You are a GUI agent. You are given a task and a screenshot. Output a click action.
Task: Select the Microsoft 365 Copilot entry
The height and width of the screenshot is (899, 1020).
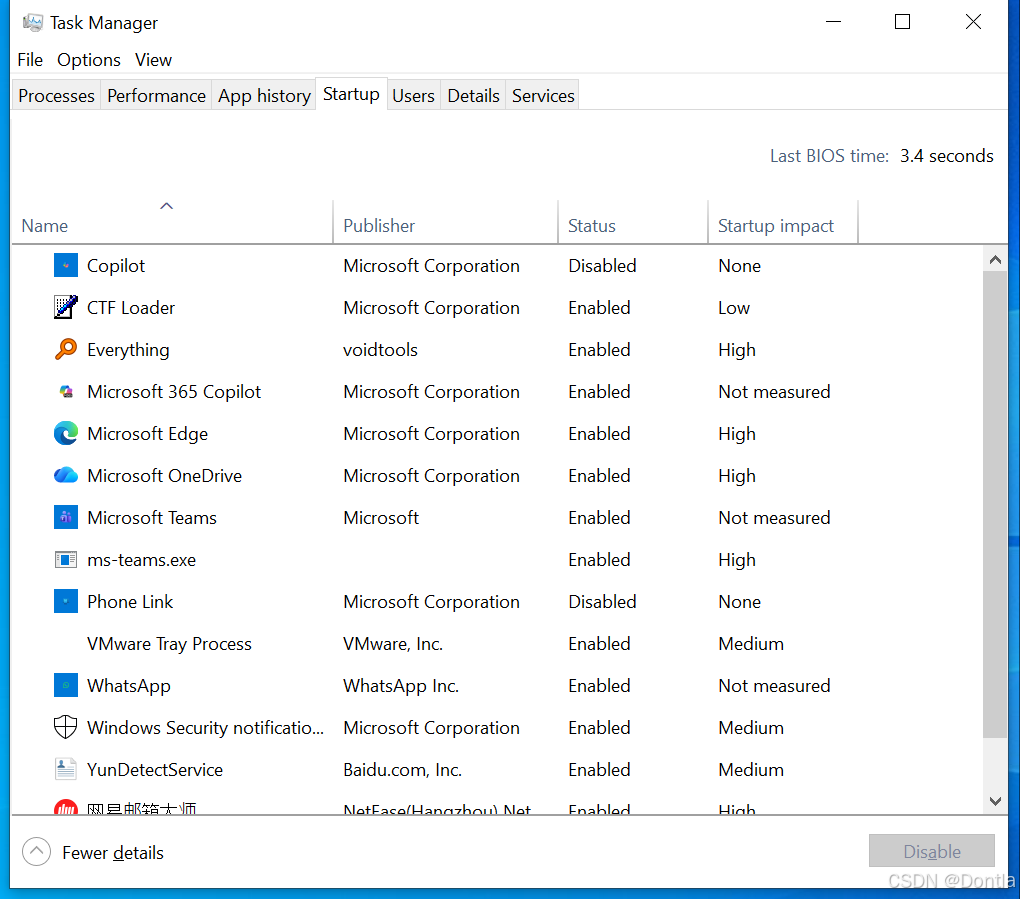174,392
